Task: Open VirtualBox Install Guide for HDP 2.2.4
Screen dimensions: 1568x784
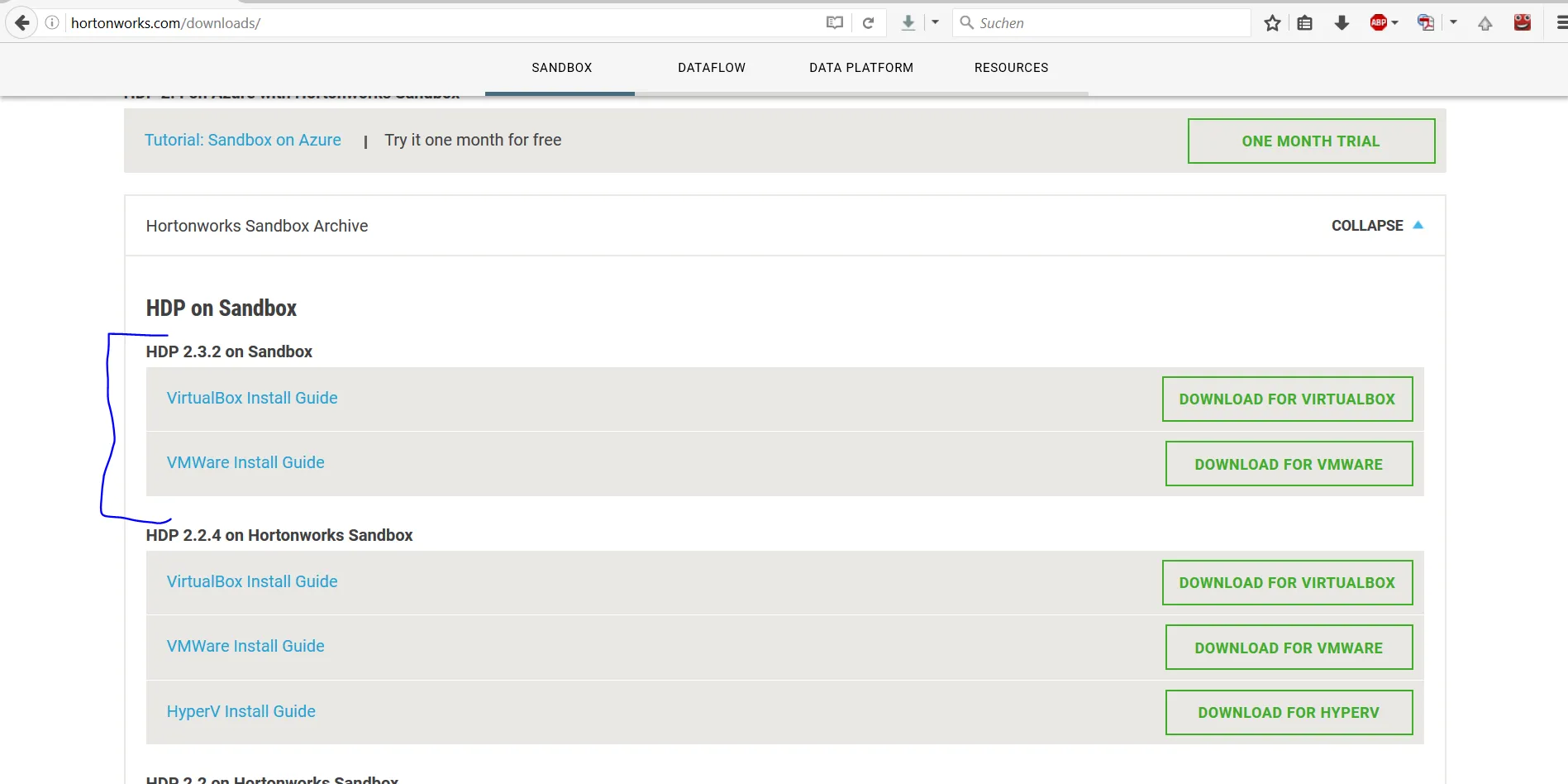Action: 252,582
